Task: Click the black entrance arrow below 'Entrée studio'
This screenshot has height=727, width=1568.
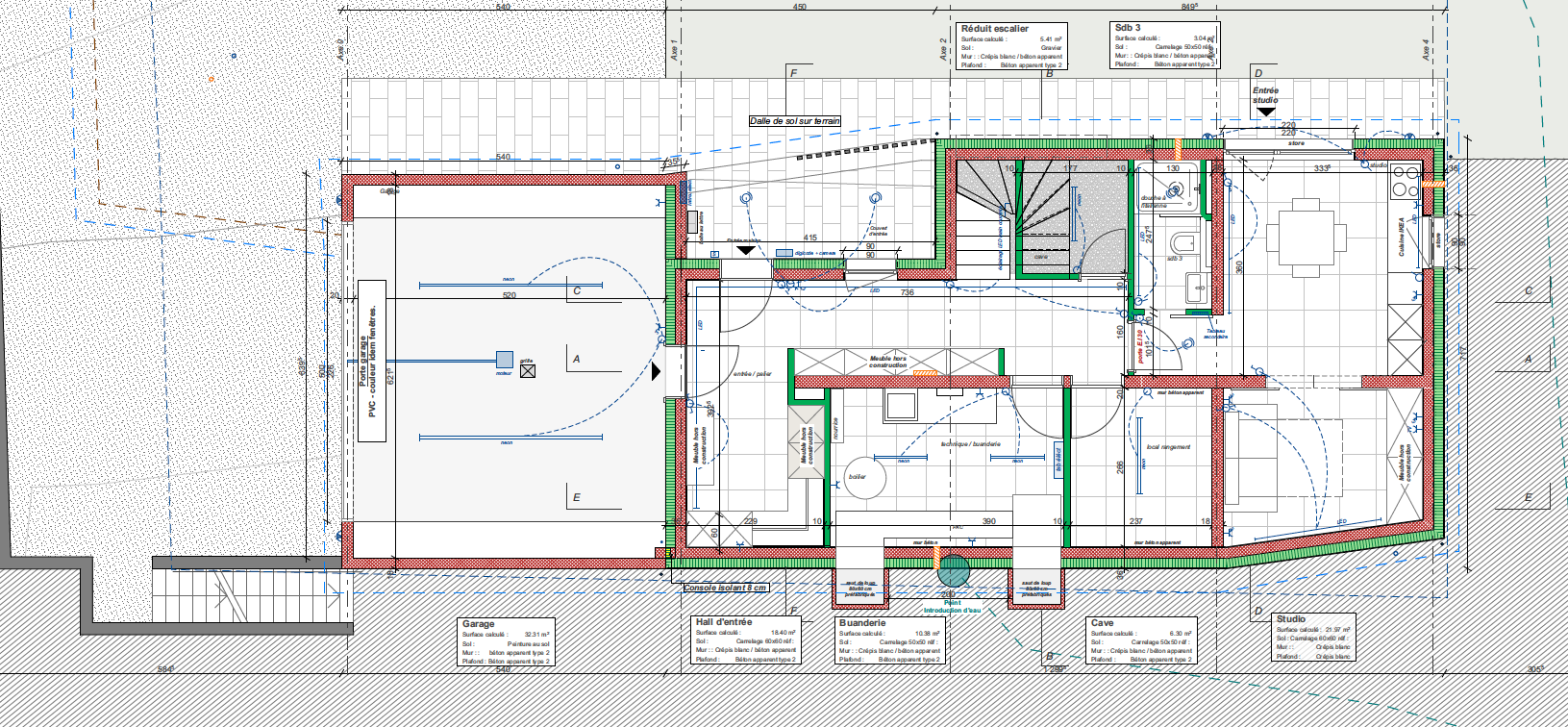Action: 1266,112
